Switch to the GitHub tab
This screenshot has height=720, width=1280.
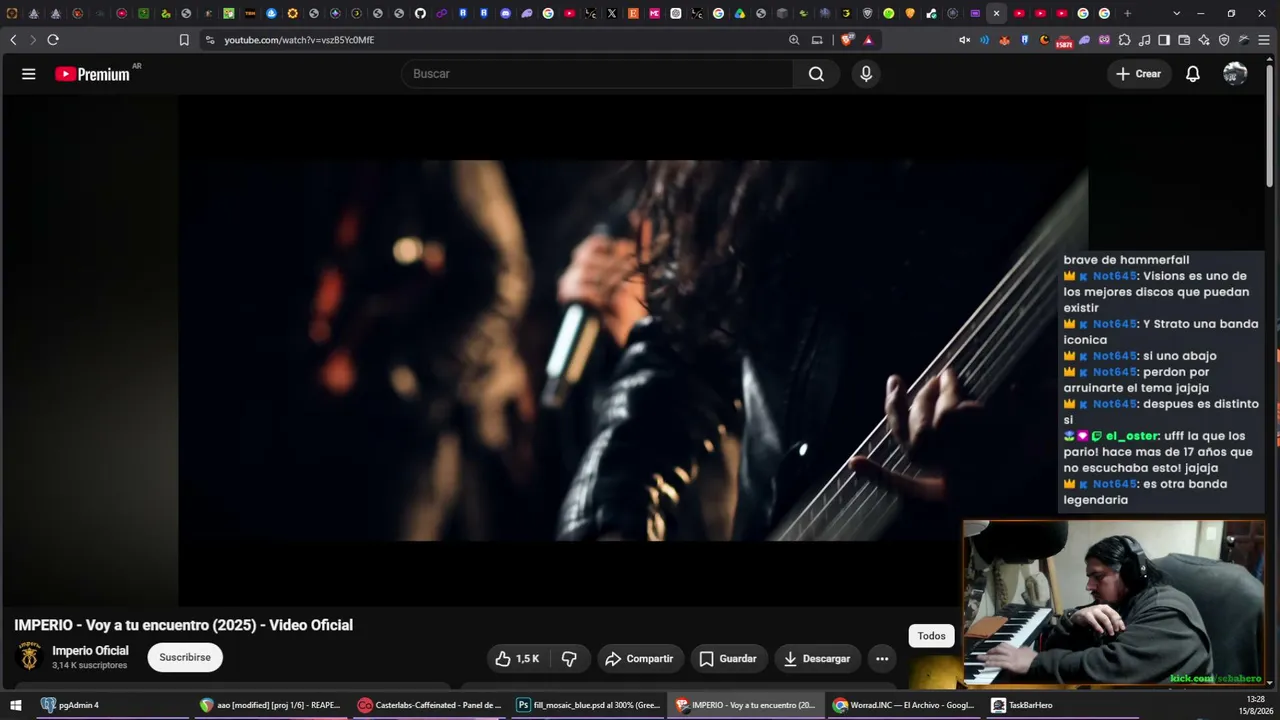pos(420,13)
